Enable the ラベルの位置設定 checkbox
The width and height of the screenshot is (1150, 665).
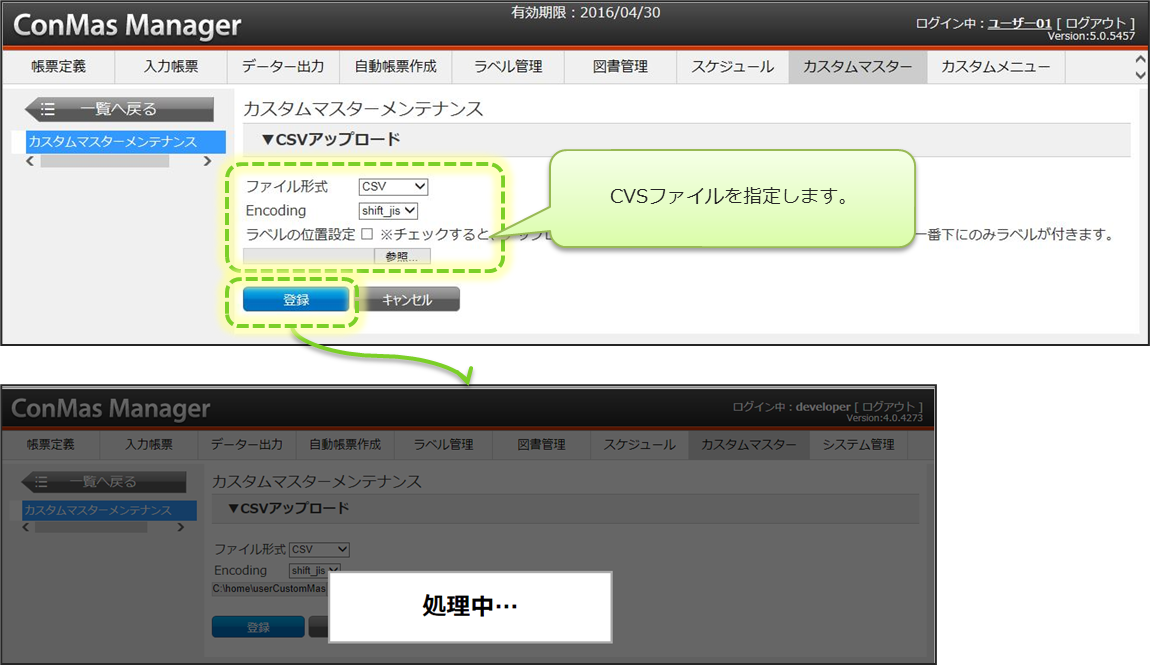click(367, 234)
